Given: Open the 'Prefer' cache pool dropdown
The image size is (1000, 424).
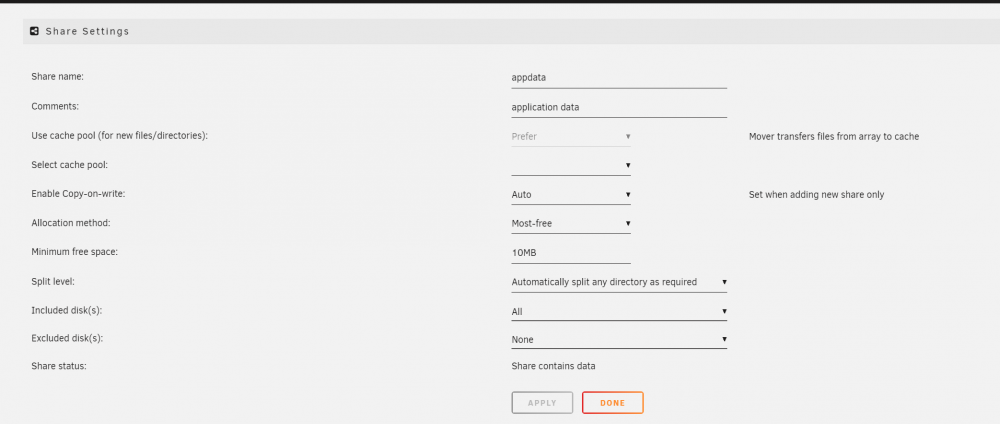Looking at the screenshot, I should coord(571,136).
